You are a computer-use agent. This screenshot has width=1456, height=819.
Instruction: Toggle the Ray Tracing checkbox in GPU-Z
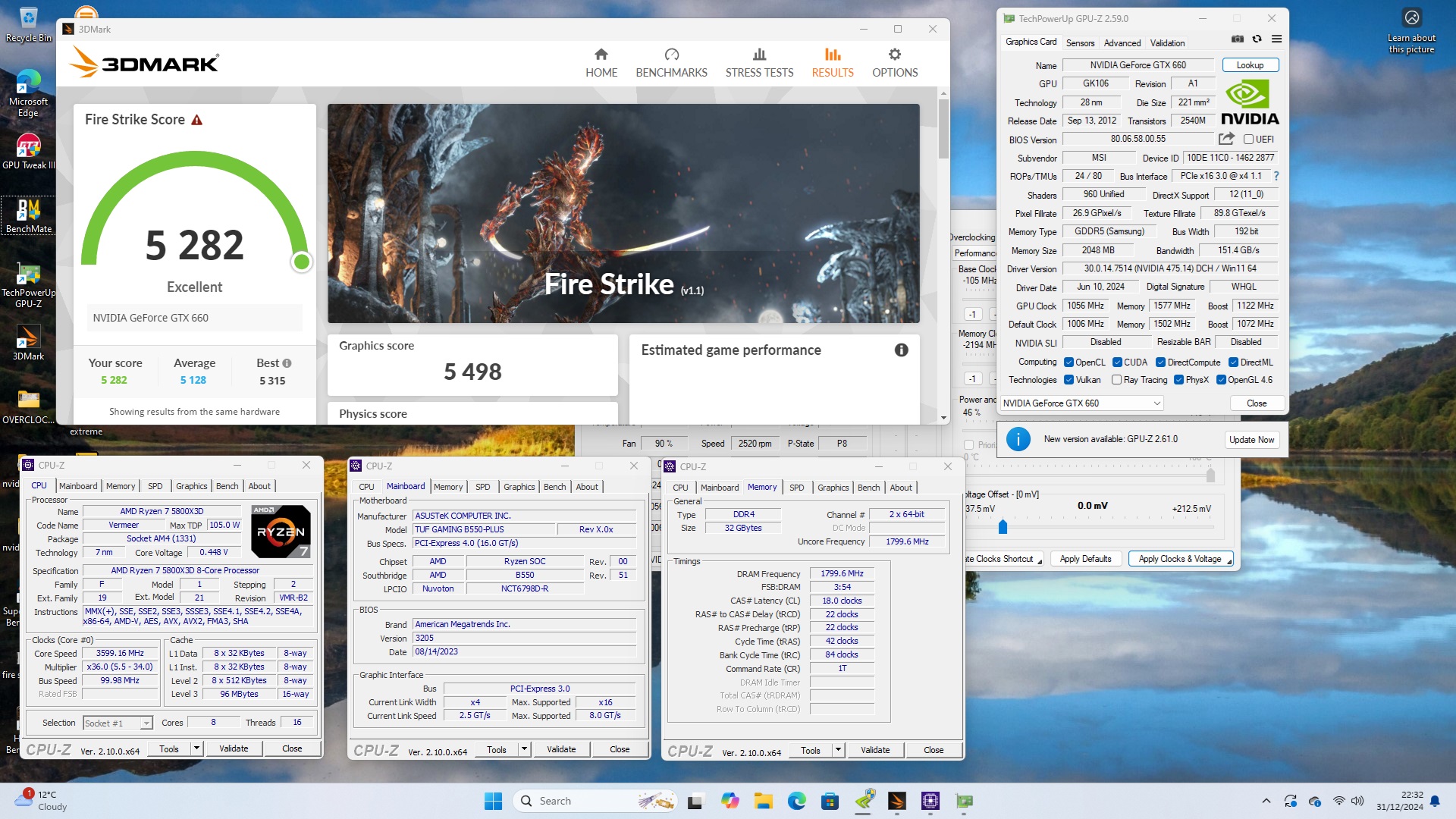pyautogui.click(x=1116, y=380)
